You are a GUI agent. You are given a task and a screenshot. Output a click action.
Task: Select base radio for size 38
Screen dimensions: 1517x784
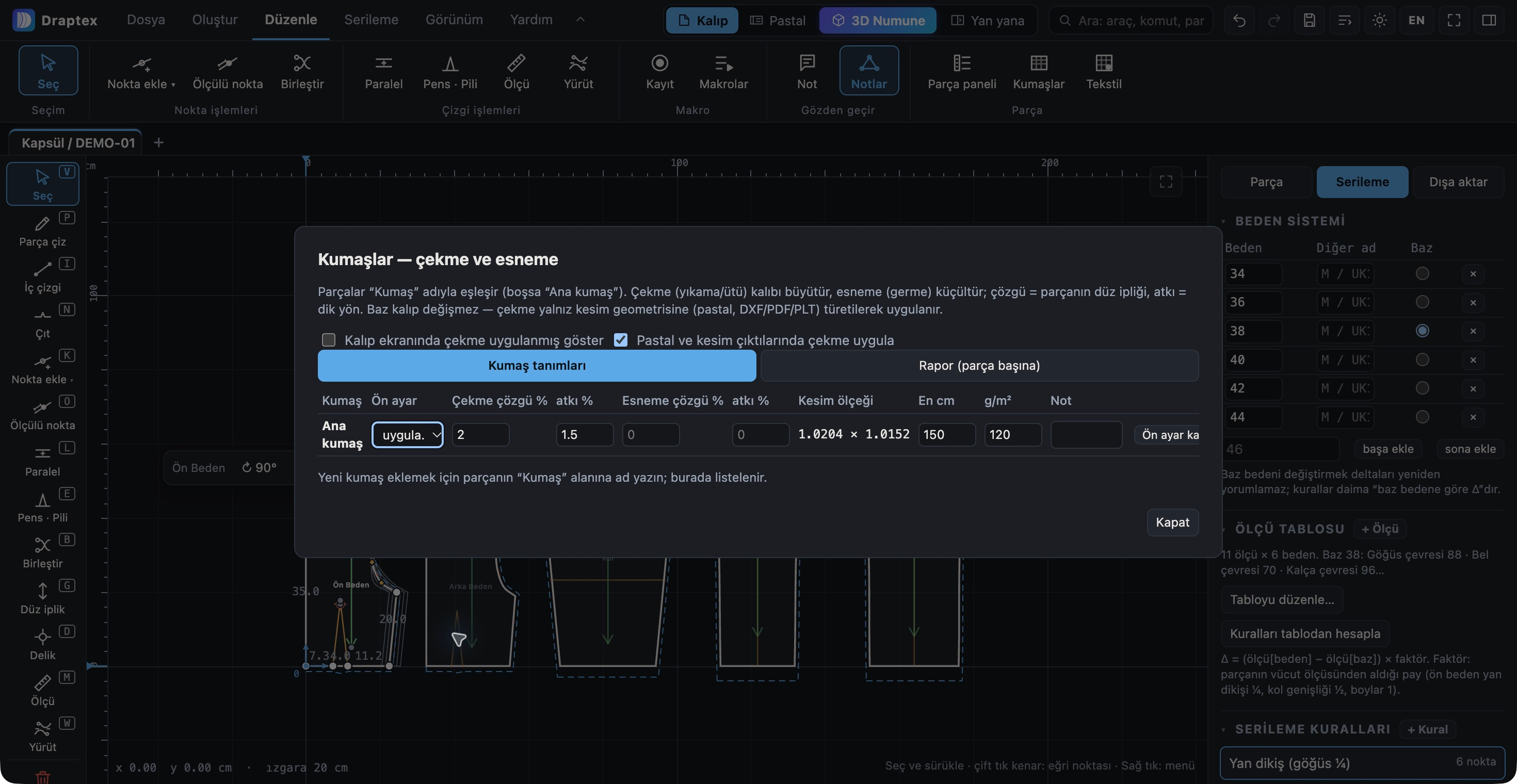click(1422, 331)
